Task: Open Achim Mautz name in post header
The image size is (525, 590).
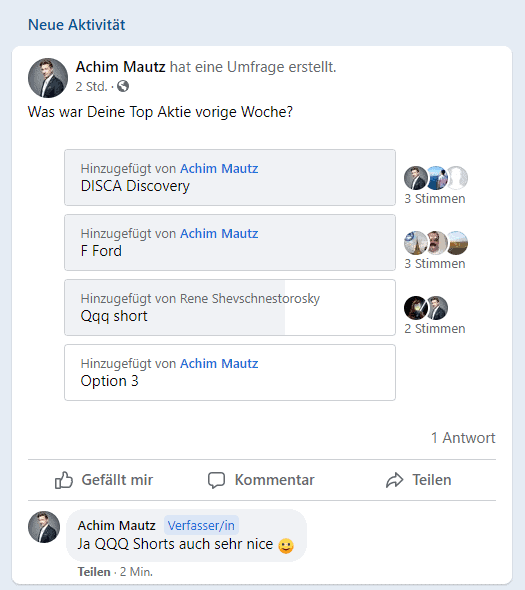Action: [x=120, y=67]
